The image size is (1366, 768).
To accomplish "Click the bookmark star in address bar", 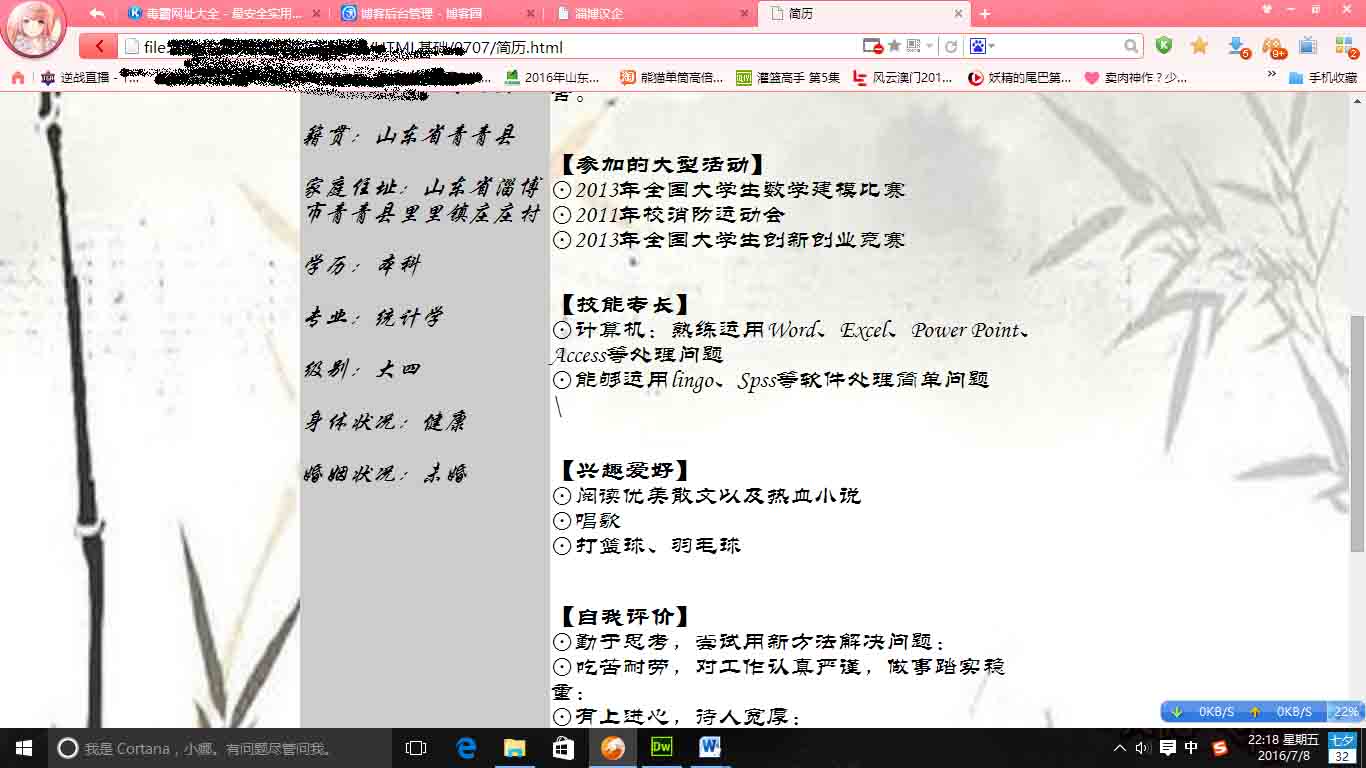I will pyautogui.click(x=894, y=46).
